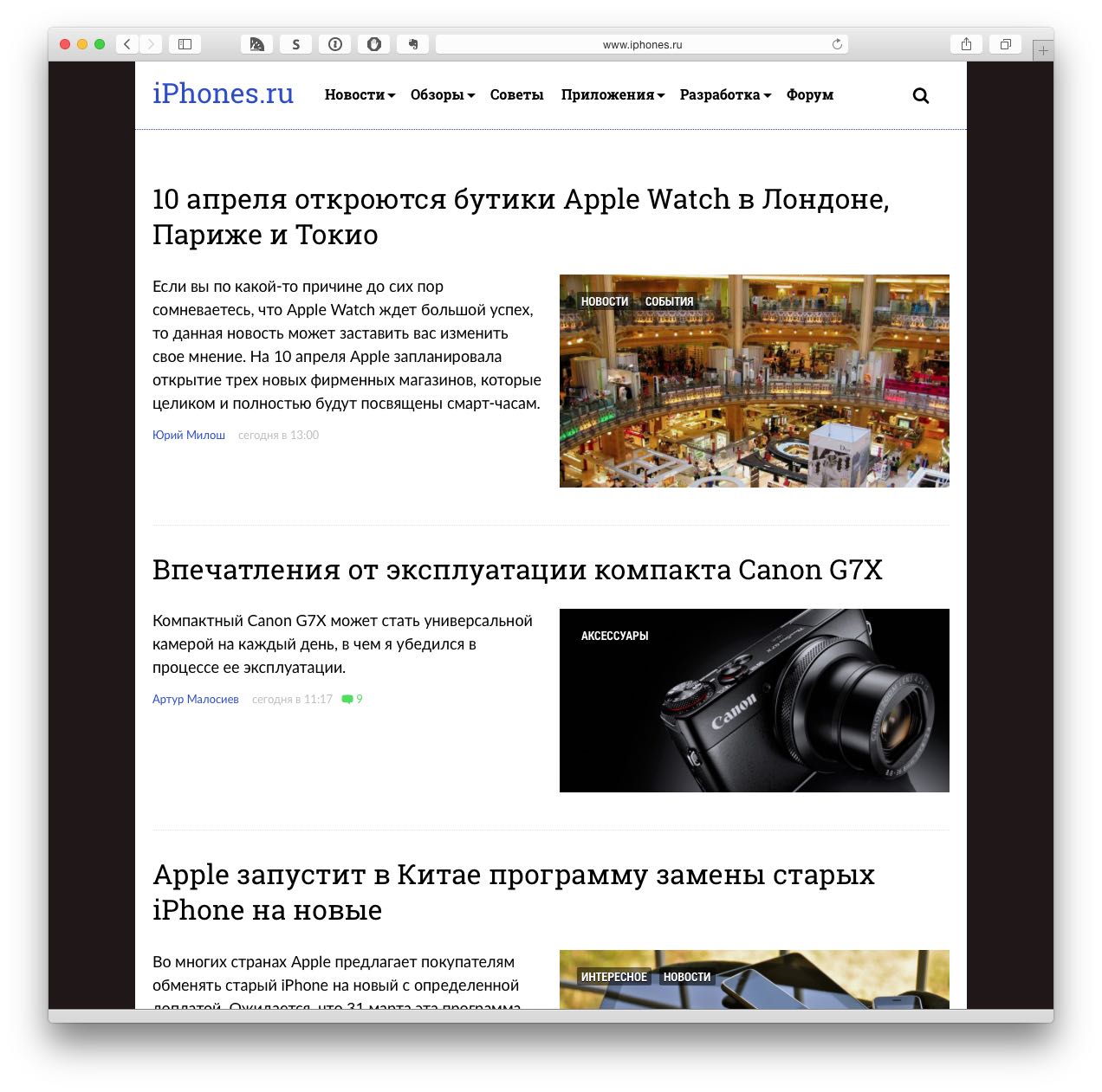Click the АКСЕССУАРЫ tag on the Canon photo
The width and height of the screenshot is (1102, 1092).
[614, 636]
